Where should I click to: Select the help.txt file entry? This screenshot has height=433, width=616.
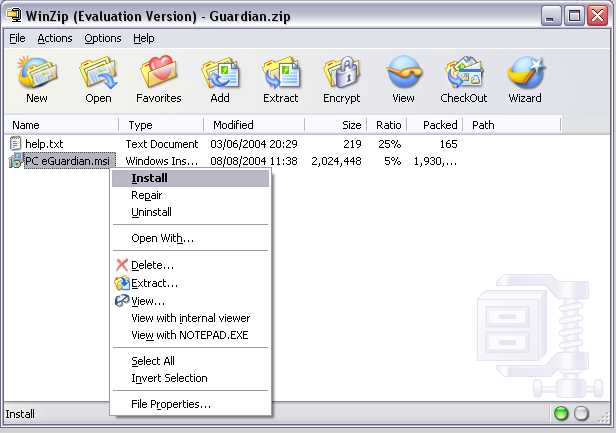point(43,144)
